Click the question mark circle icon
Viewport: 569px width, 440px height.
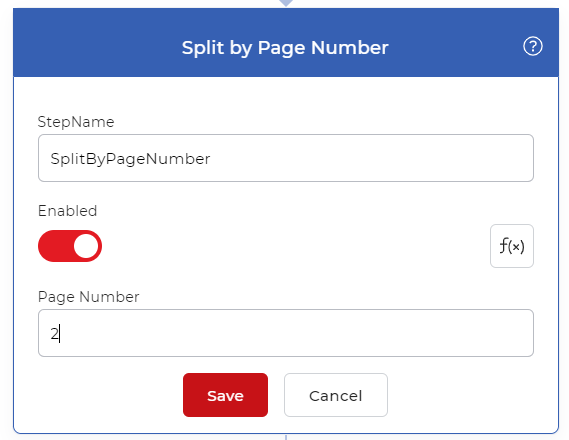(x=533, y=46)
